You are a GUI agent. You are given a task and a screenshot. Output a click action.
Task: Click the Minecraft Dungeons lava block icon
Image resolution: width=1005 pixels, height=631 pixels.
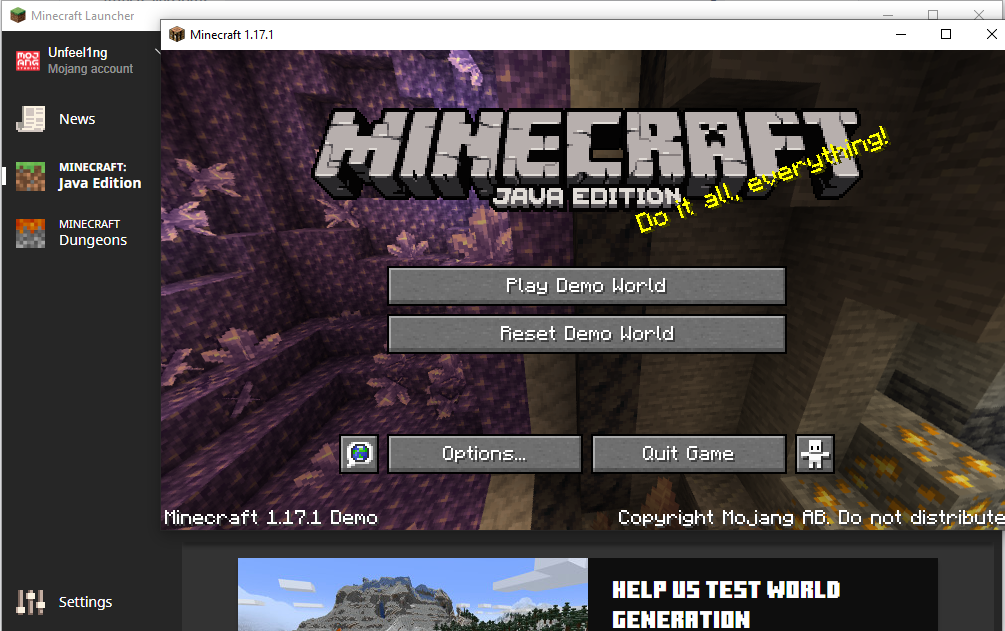point(30,233)
